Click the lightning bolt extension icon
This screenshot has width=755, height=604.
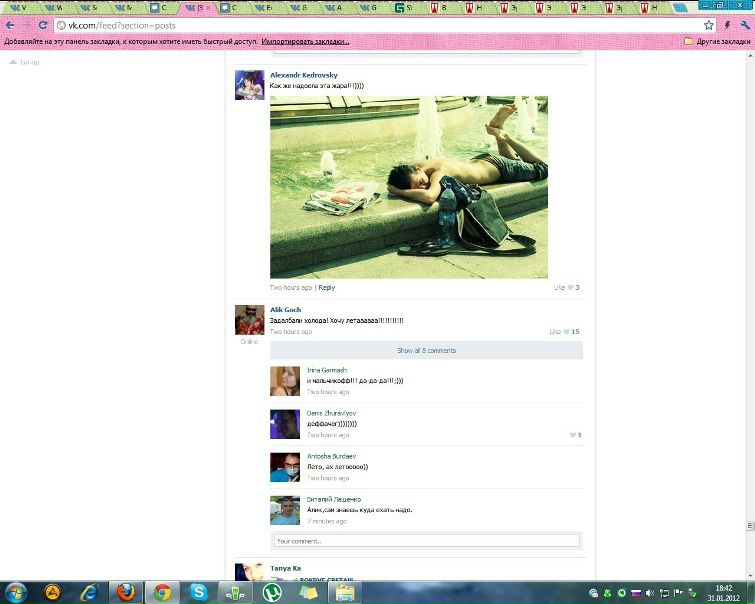click(728, 25)
